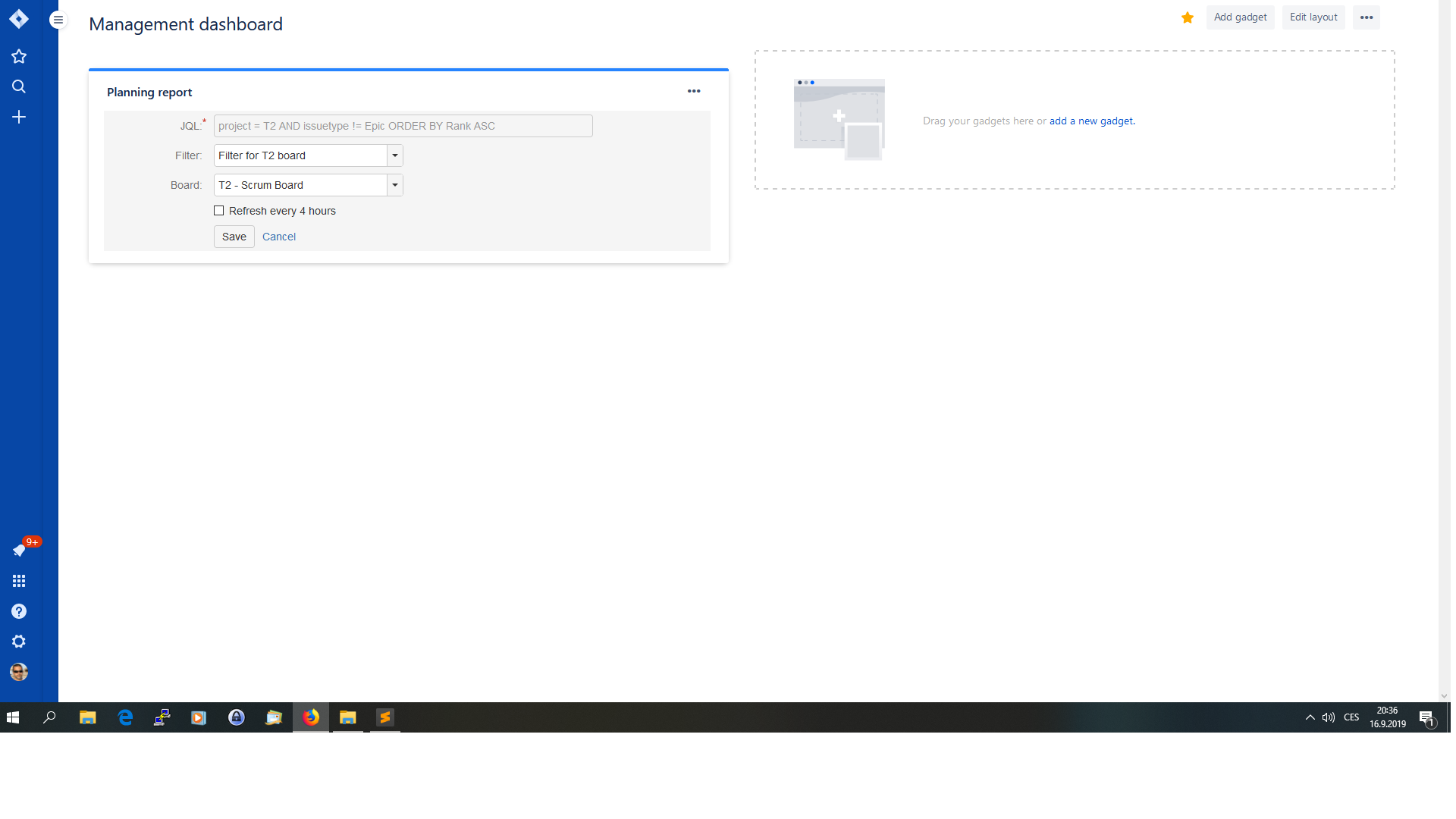Click the Save button
Screen dimensions: 1456x819
[234, 236]
